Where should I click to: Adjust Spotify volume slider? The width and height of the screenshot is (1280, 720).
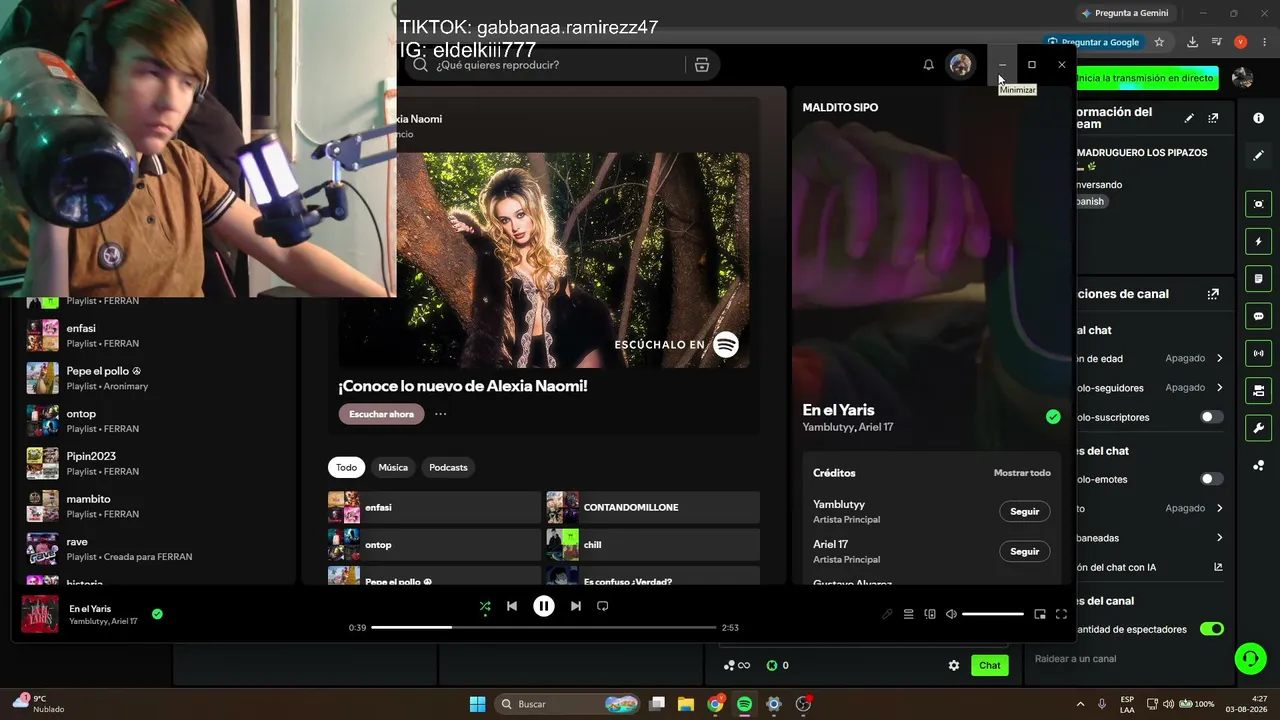pyautogui.click(x=993, y=614)
